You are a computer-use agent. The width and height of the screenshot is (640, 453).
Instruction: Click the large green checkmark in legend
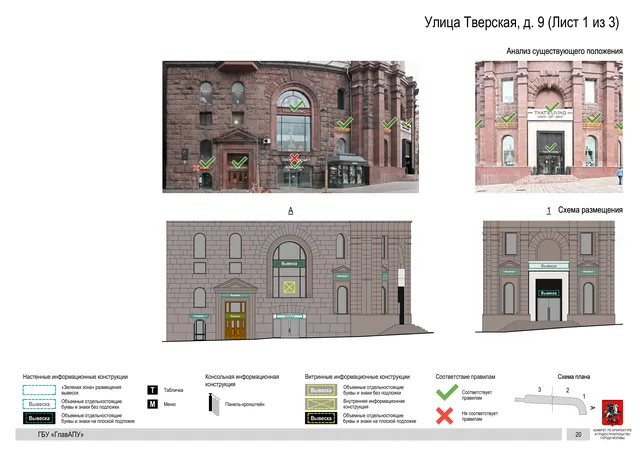tap(447, 392)
